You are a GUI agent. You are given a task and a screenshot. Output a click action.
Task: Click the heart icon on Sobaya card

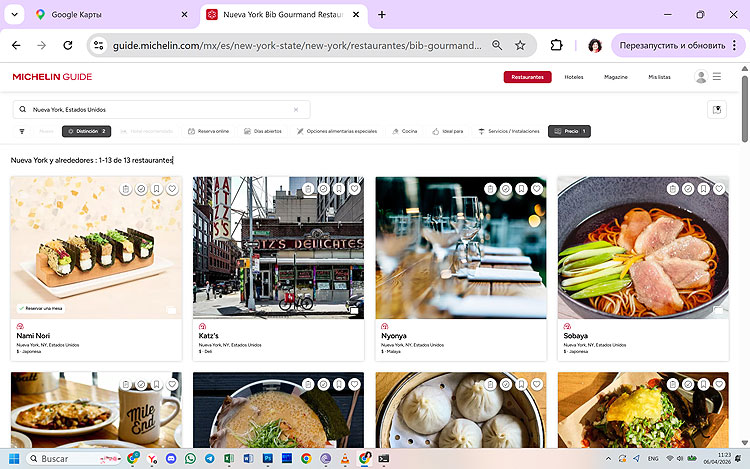coord(719,189)
